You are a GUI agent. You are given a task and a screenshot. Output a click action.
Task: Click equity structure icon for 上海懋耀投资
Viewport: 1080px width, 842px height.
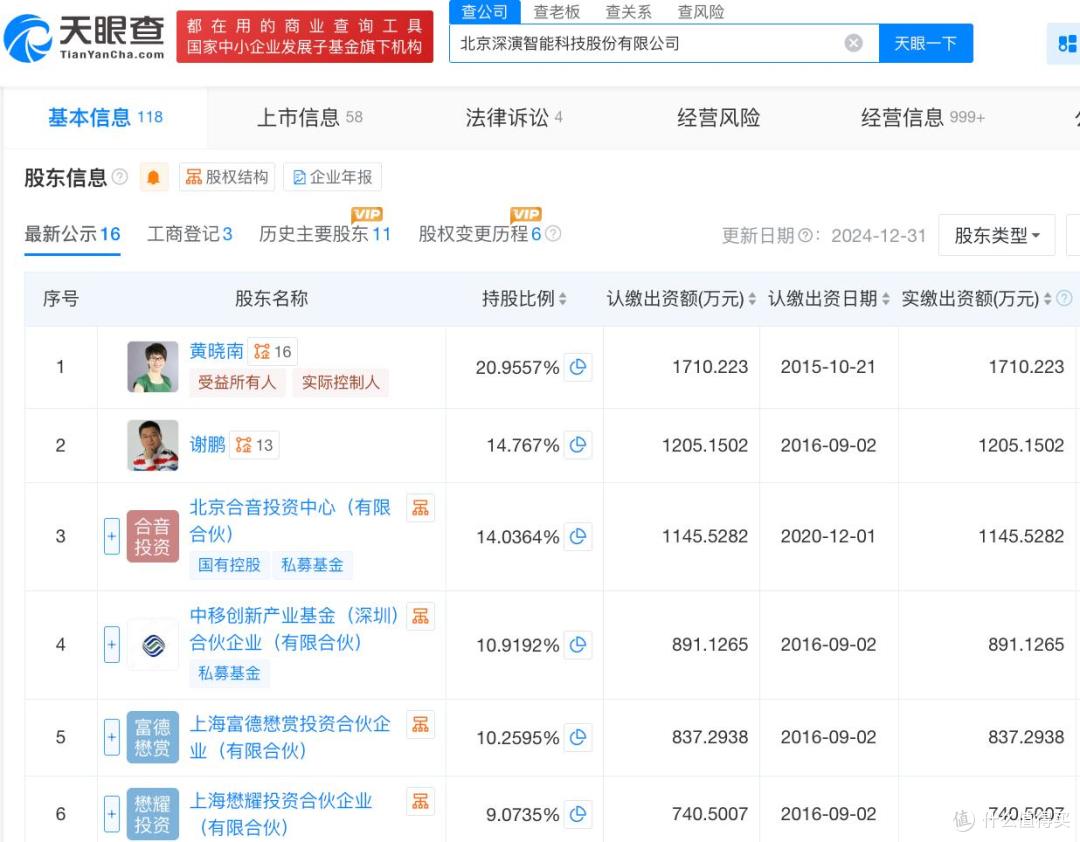click(x=420, y=801)
